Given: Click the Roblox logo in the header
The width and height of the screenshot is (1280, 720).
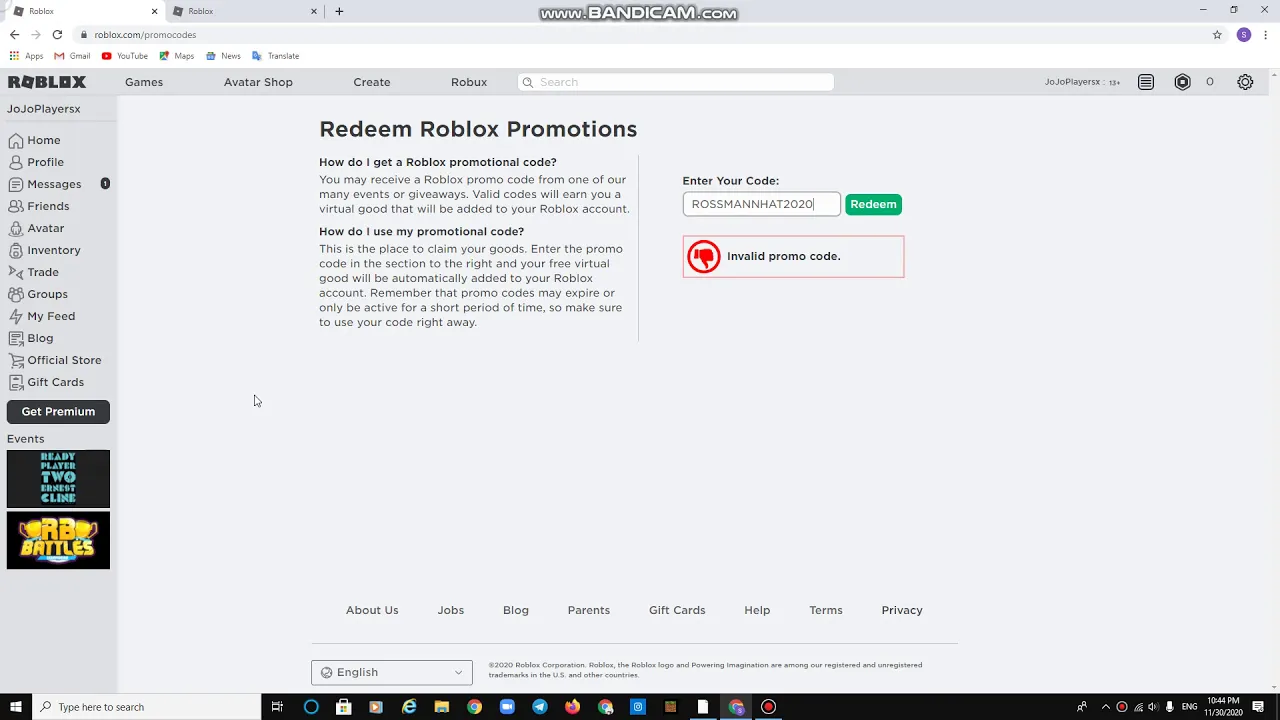Looking at the screenshot, I should (47, 82).
